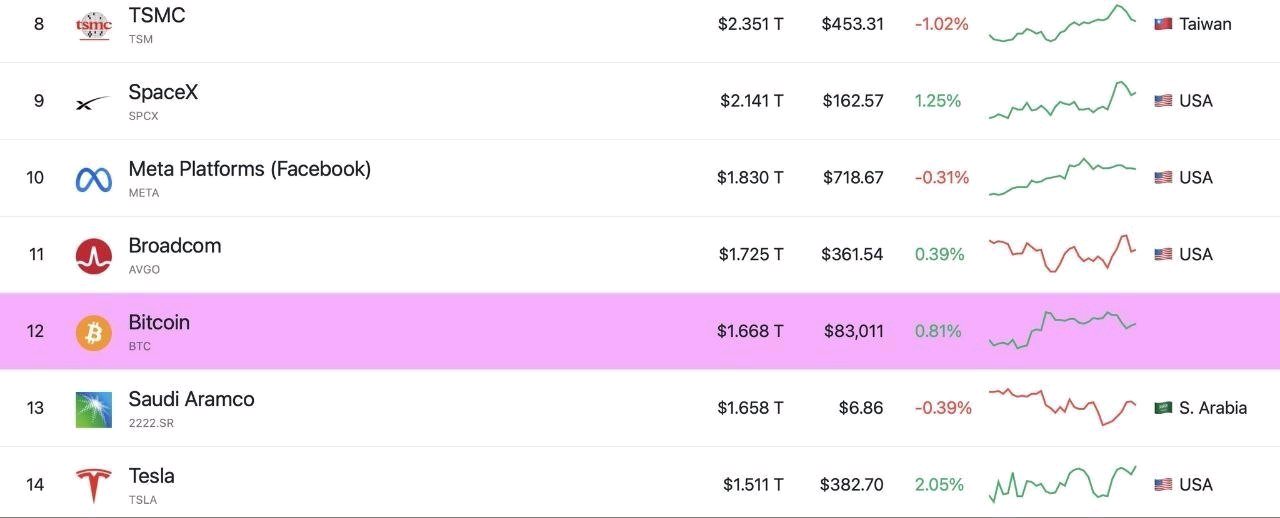Open the TSMC company name link

pos(157,16)
